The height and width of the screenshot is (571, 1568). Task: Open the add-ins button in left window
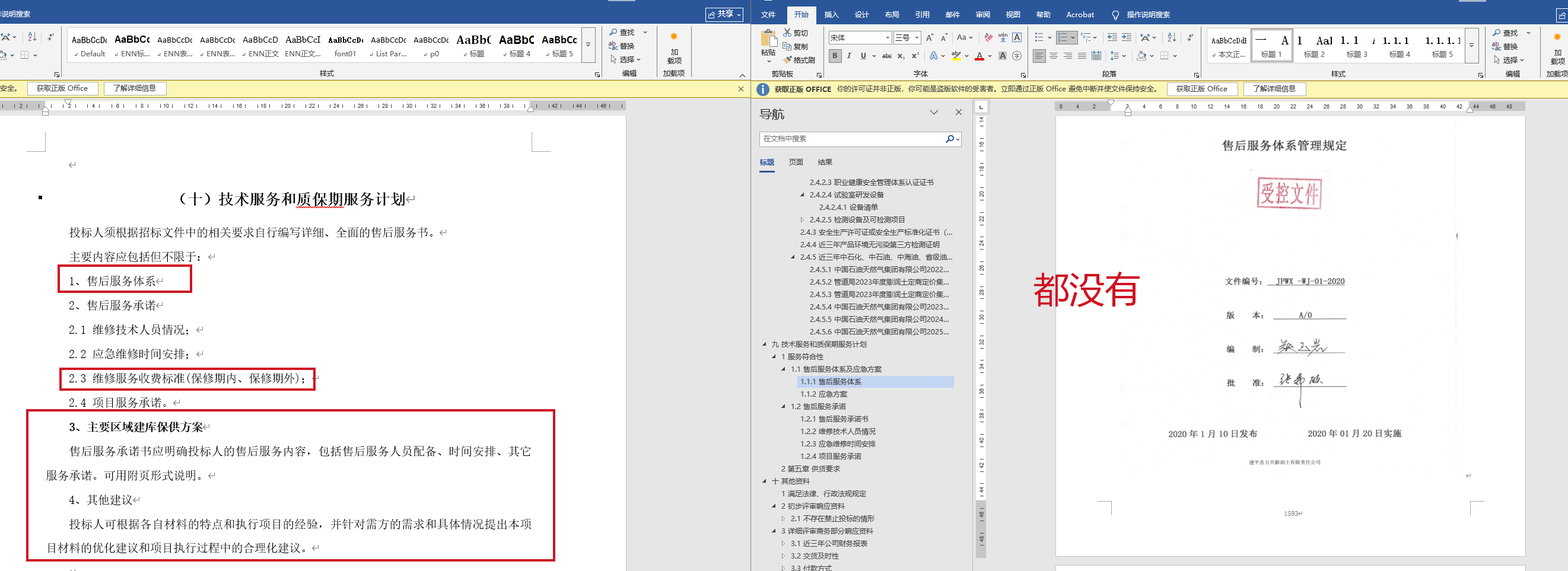point(674,48)
